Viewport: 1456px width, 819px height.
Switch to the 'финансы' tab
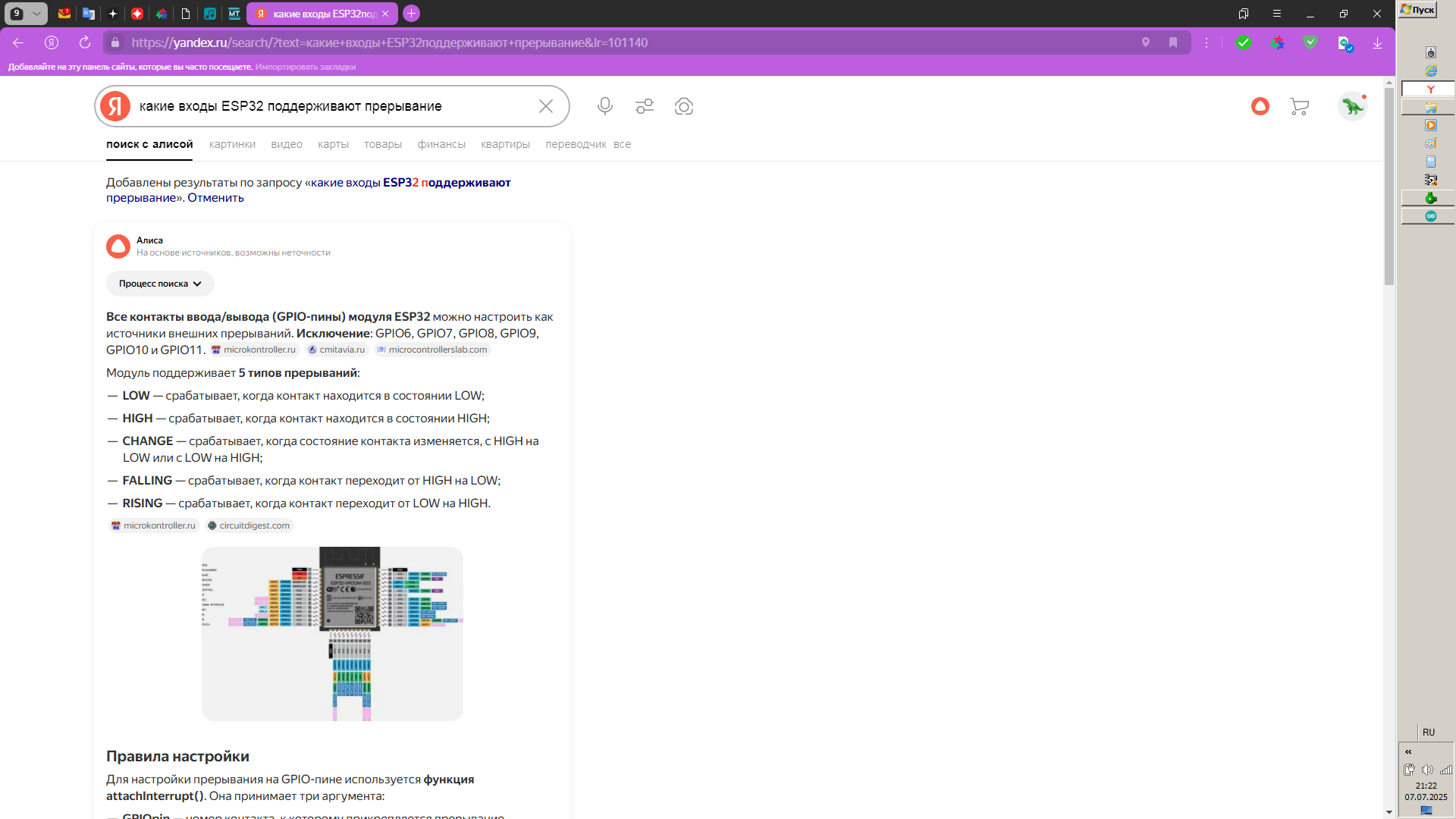click(441, 144)
